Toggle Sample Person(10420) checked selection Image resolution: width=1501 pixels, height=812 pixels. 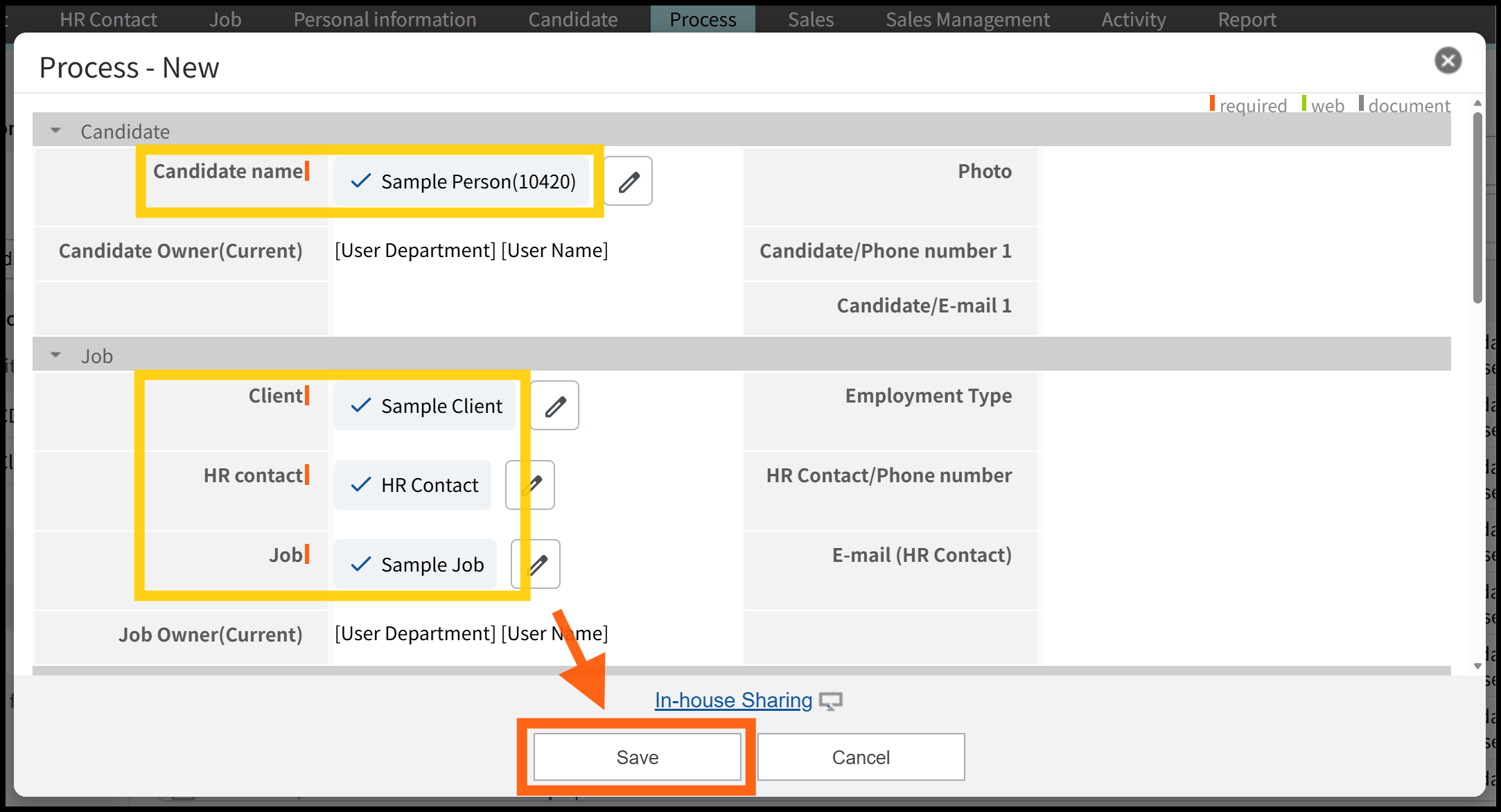pos(462,182)
